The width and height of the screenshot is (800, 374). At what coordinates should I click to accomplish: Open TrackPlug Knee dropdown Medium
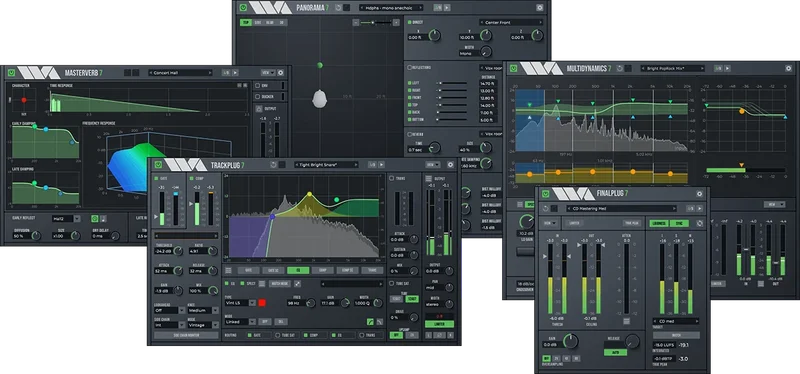[x=202, y=310]
